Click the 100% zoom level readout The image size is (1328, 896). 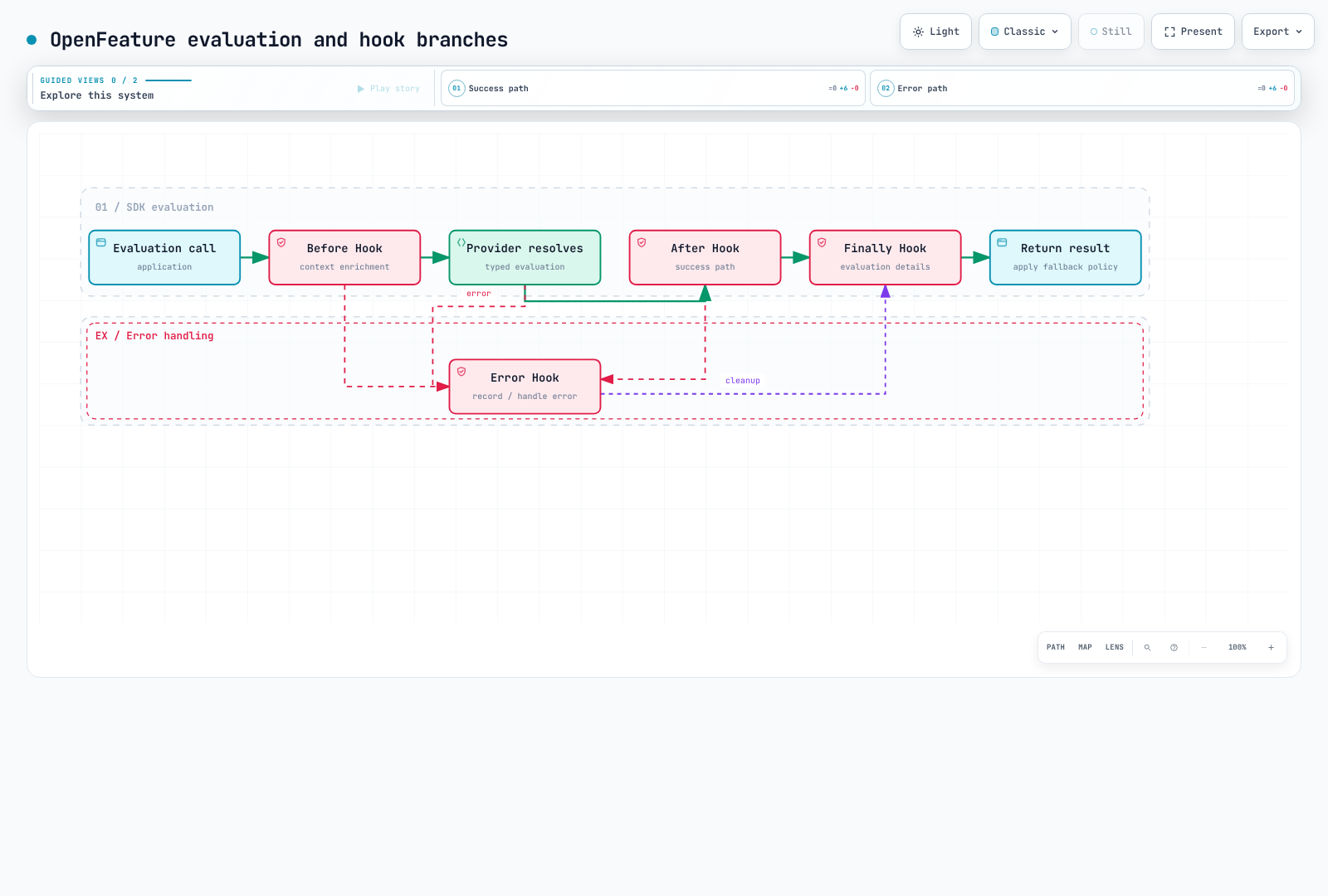click(1237, 647)
